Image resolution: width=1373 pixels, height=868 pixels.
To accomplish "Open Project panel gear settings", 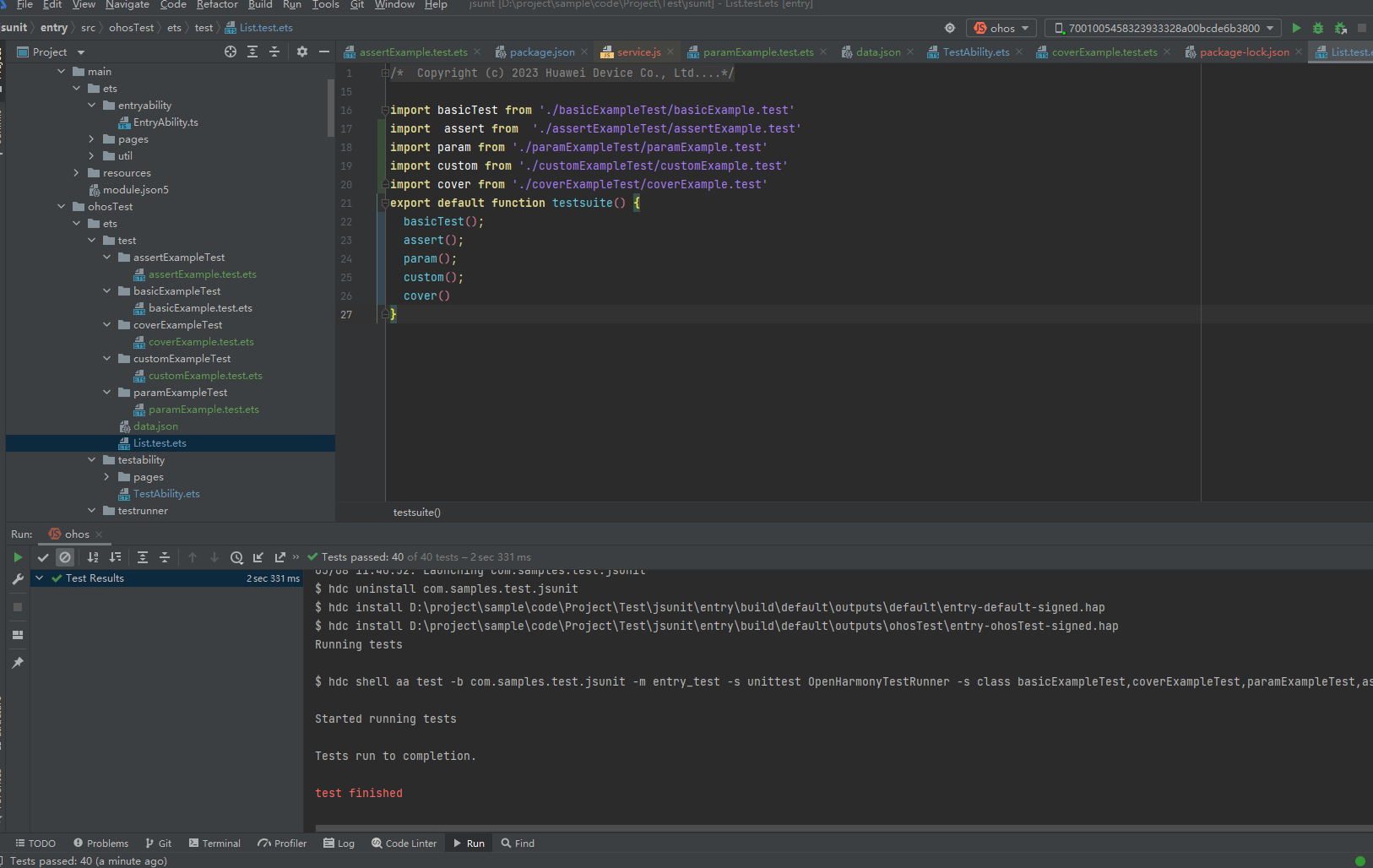I will coord(302,52).
